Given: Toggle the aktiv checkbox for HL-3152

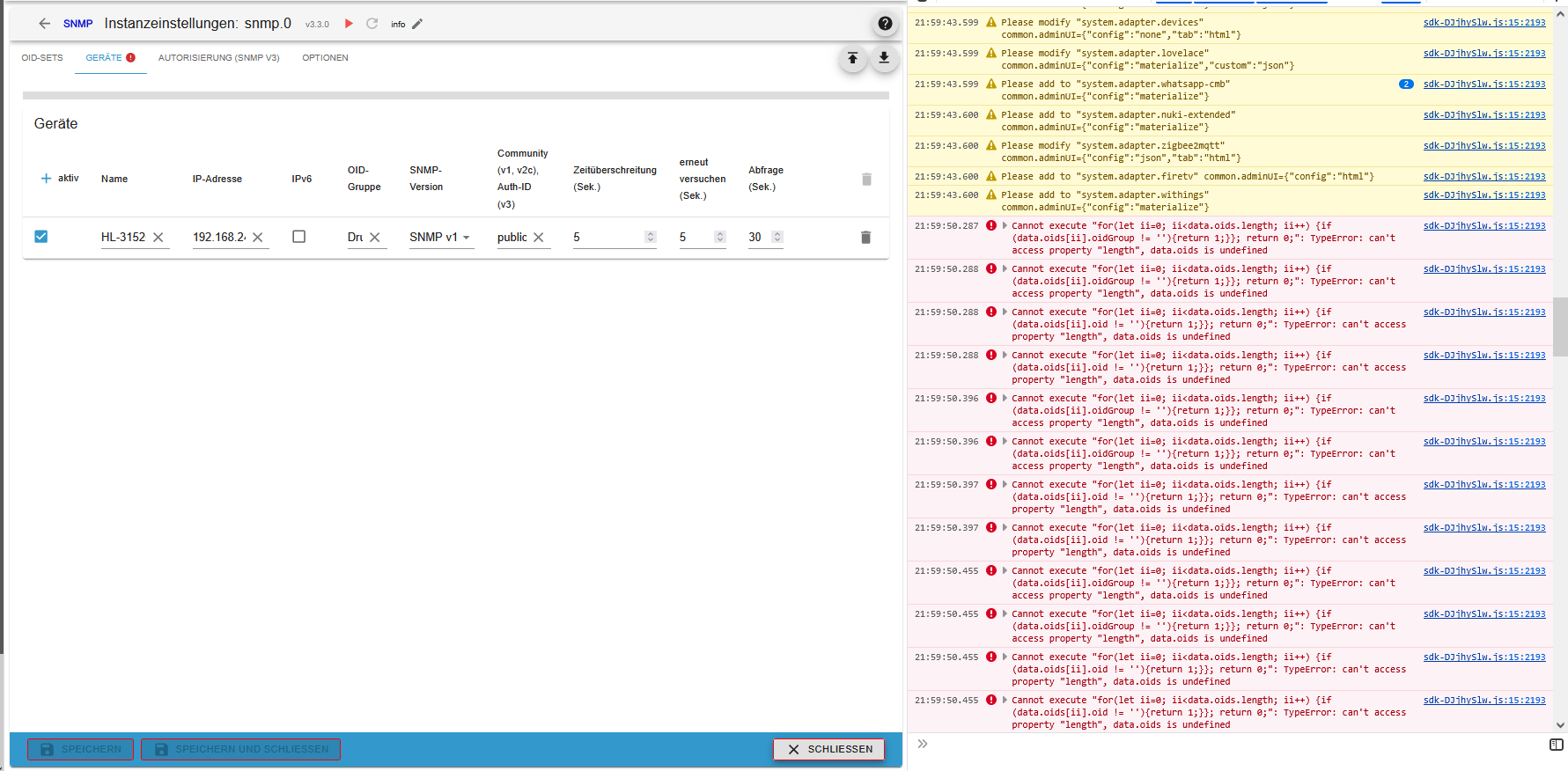Looking at the screenshot, I should tap(40, 236).
